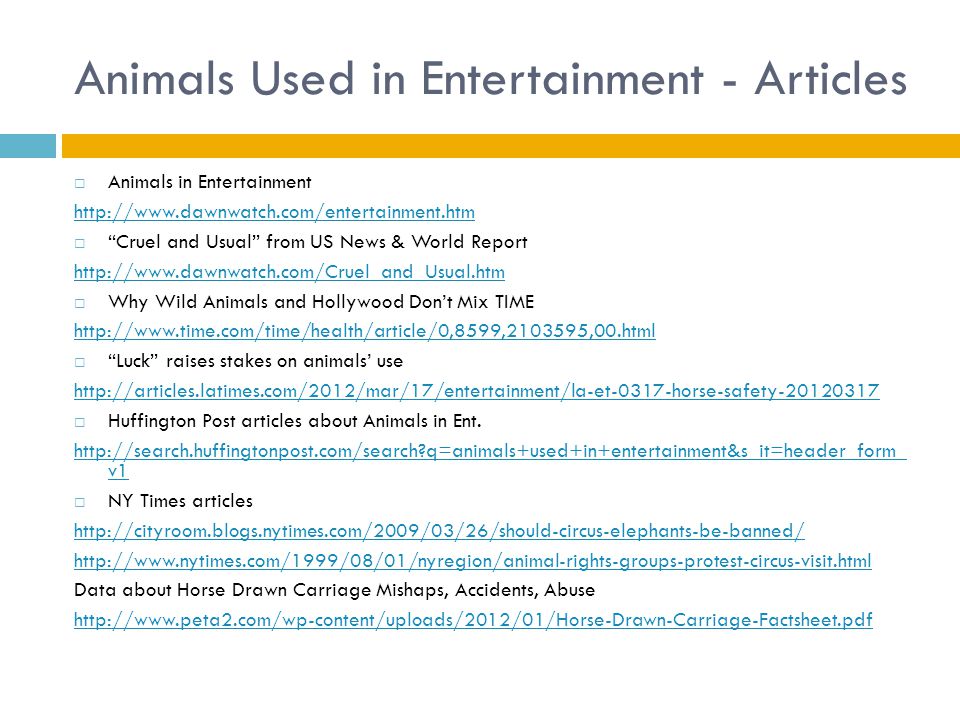Click the bullet square beside '"Luck" raises stakes'

click(x=80, y=362)
